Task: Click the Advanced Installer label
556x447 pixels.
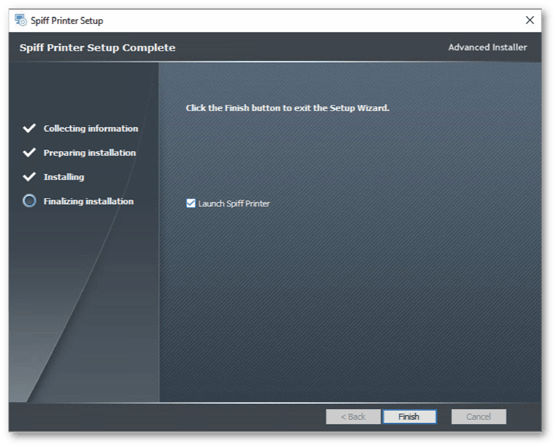Action: (x=488, y=47)
